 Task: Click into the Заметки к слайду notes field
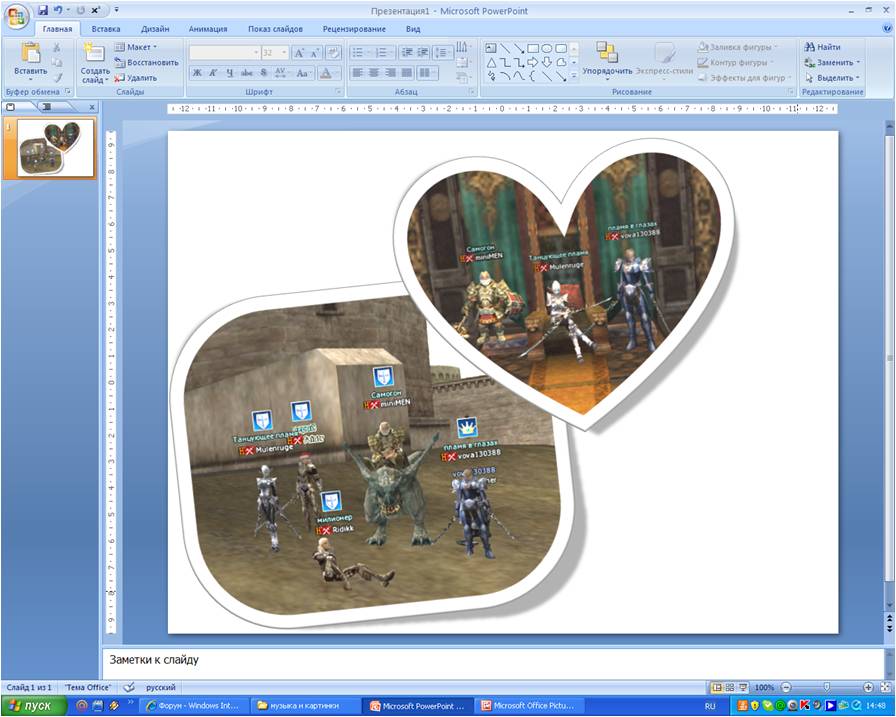coord(493,663)
